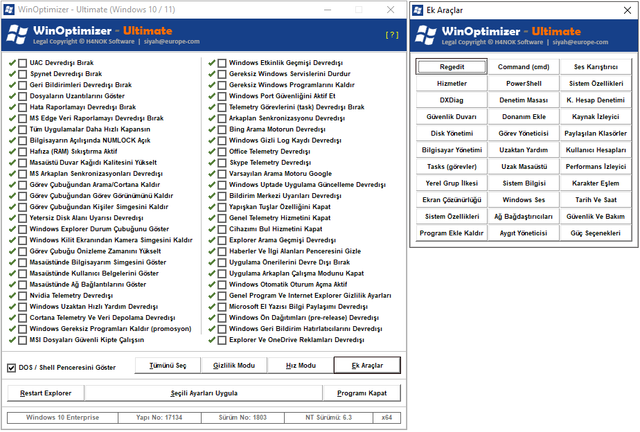
Task: Open Ekran Çözünürlüğü button
Action: [452, 200]
